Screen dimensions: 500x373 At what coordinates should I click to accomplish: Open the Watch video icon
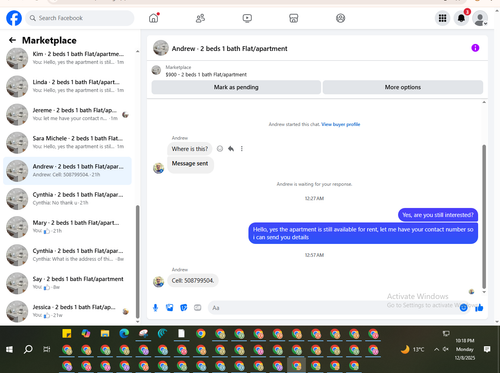point(247,18)
